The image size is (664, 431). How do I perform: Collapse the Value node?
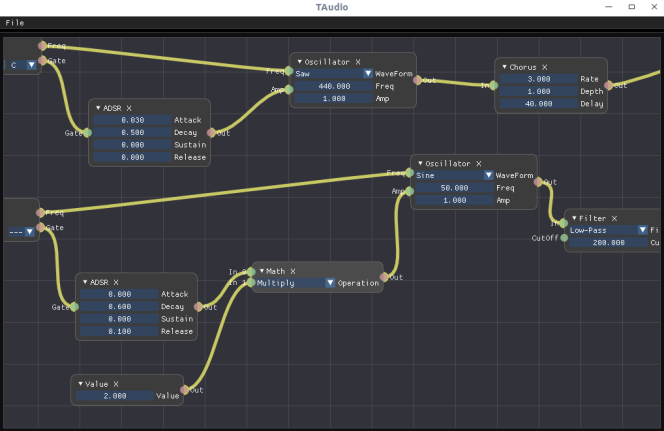pyautogui.click(x=80, y=384)
